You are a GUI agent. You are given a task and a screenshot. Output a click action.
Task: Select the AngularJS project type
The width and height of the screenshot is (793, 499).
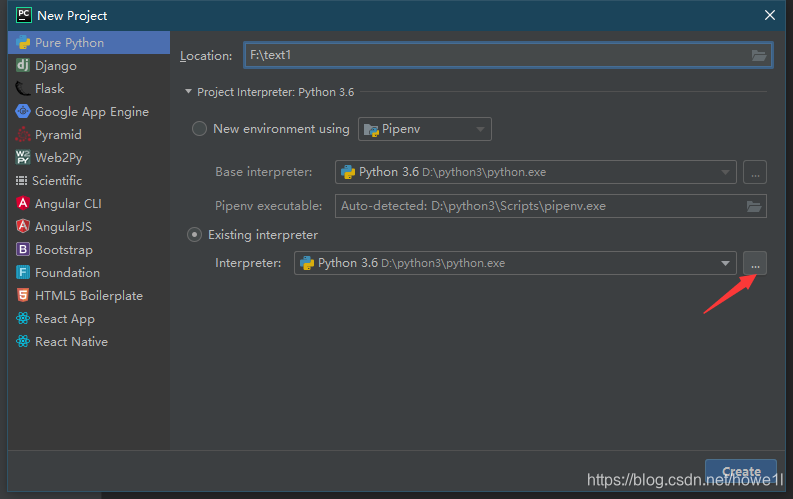89,226
